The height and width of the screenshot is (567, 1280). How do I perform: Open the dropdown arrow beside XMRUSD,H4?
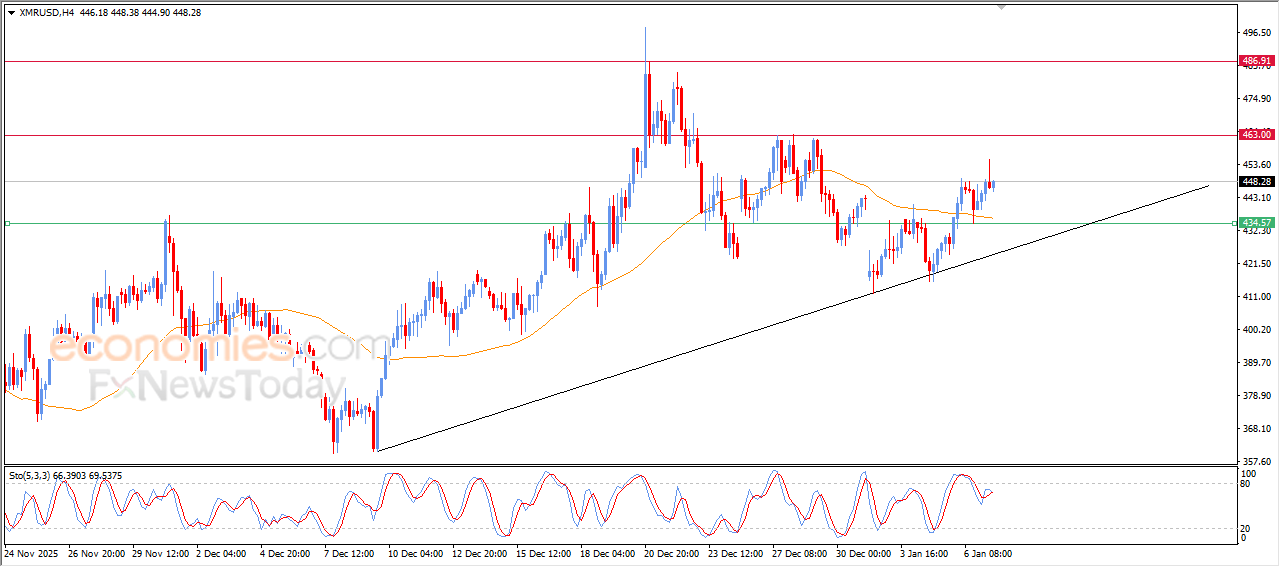(11, 13)
